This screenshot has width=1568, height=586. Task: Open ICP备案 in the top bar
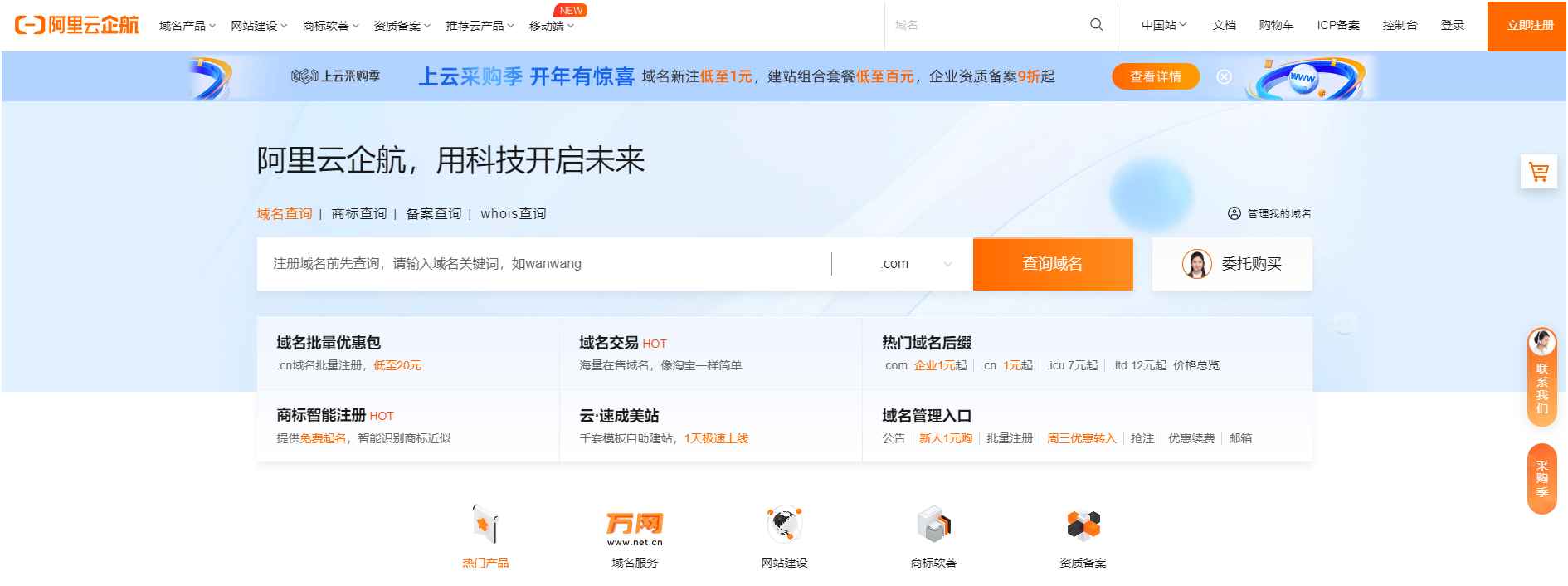click(x=1338, y=25)
